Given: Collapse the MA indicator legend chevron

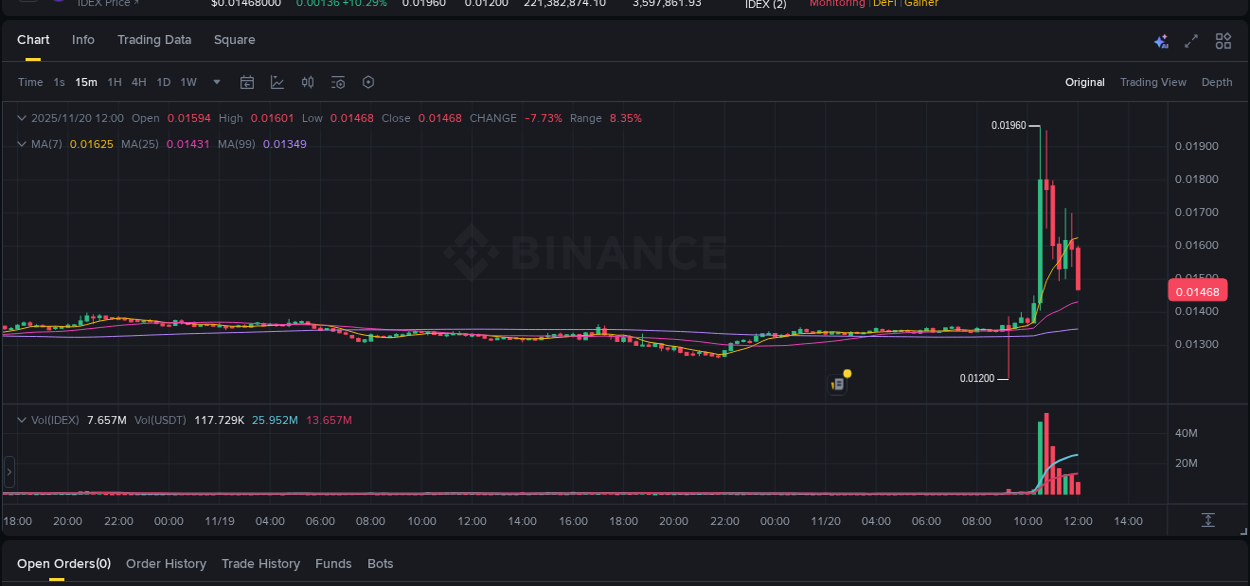Looking at the screenshot, I should (20, 144).
